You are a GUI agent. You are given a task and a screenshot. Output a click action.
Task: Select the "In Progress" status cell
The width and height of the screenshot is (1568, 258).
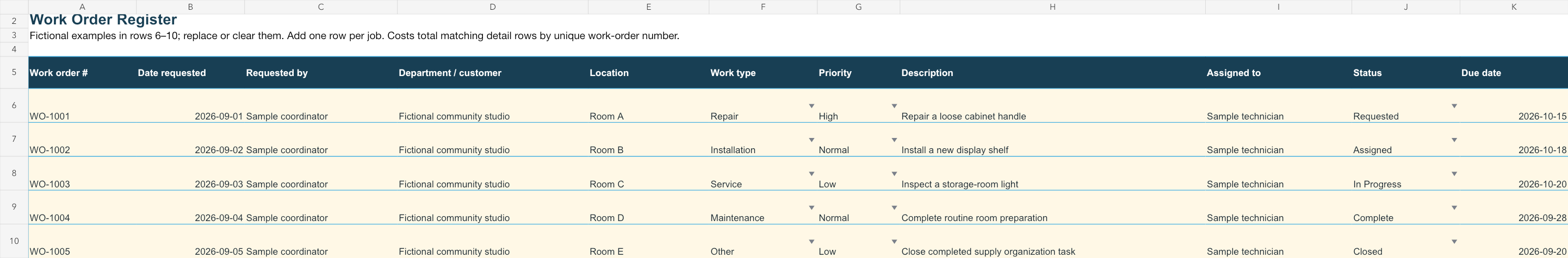[x=1405, y=173]
